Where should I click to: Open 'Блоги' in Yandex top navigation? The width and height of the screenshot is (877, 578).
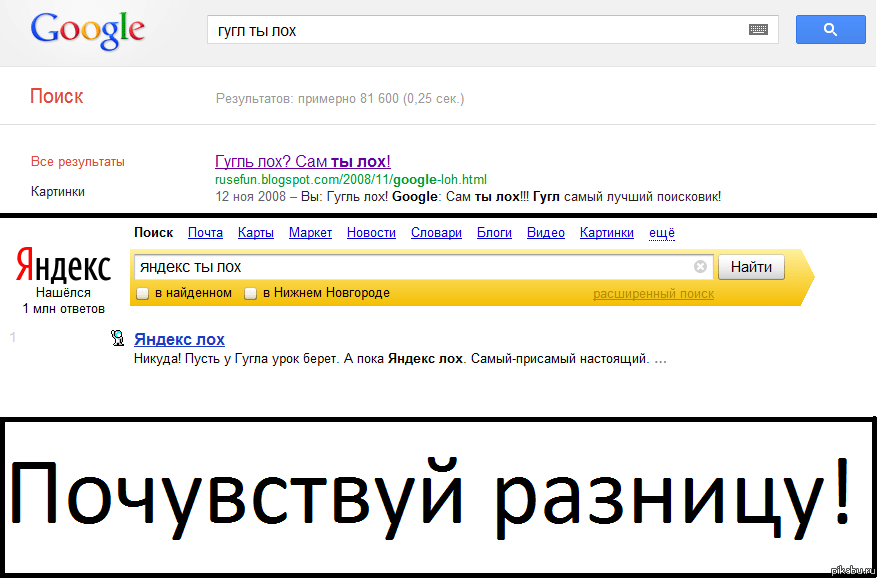pos(494,233)
